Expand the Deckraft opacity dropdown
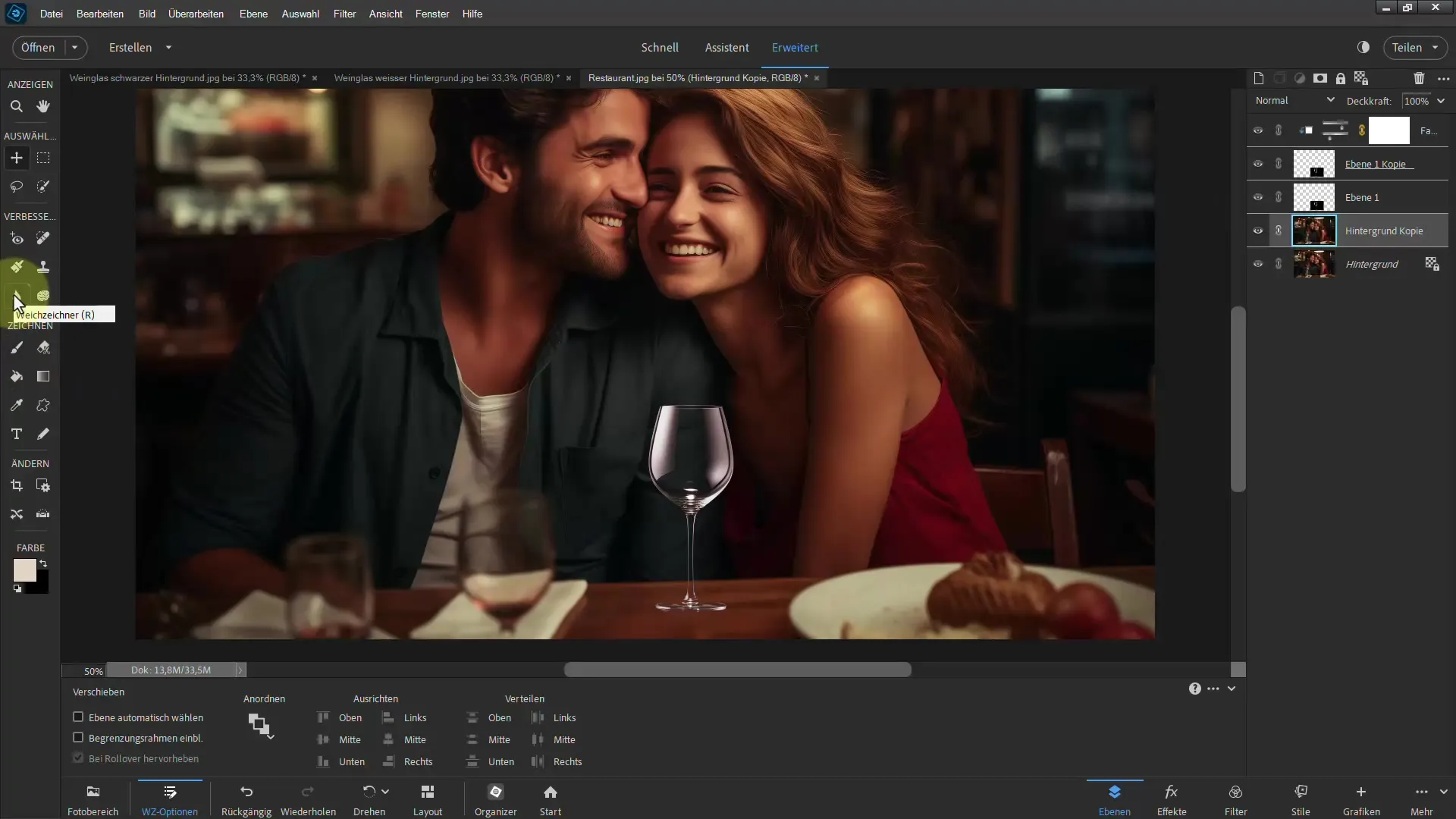 pyautogui.click(x=1443, y=100)
